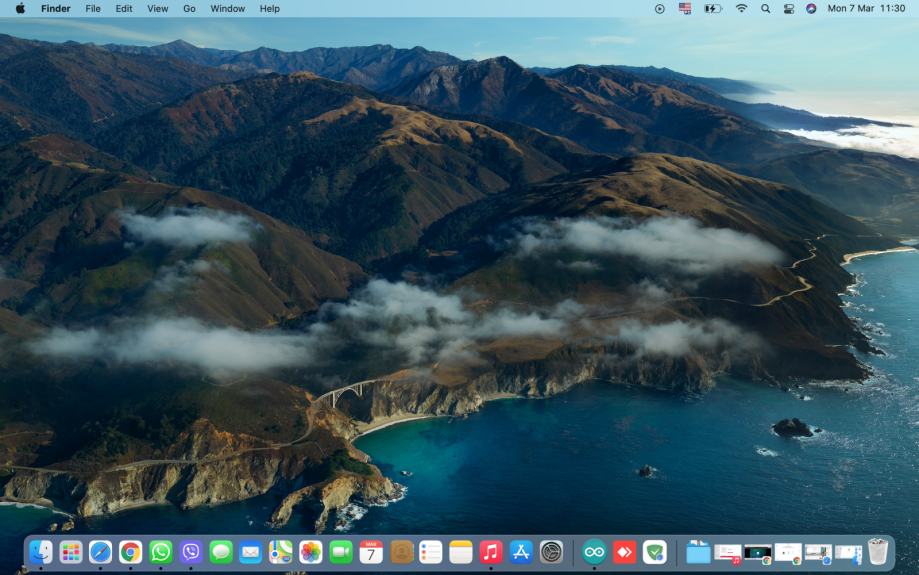This screenshot has width=919, height=575.
Task: Show the battery status menu
Action: point(712,8)
